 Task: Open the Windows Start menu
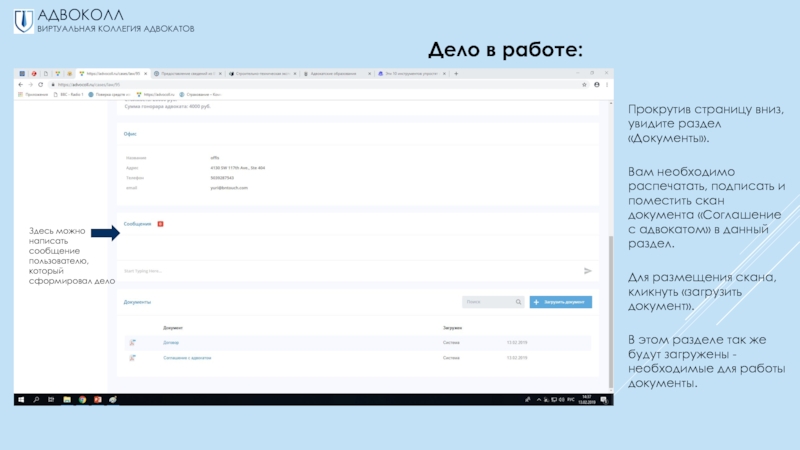(x=20, y=399)
